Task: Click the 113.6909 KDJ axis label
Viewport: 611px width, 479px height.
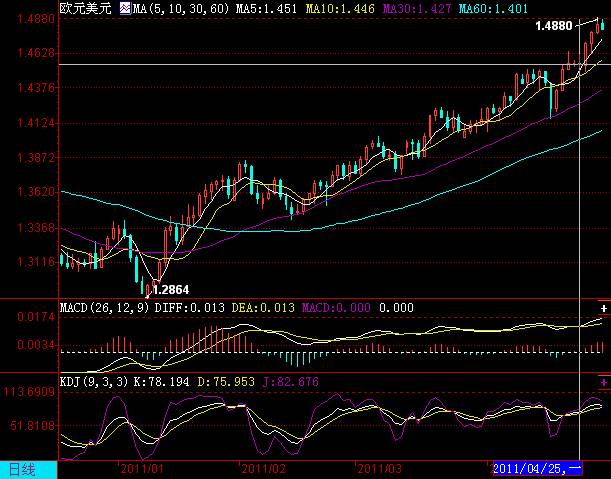Action: (30, 392)
